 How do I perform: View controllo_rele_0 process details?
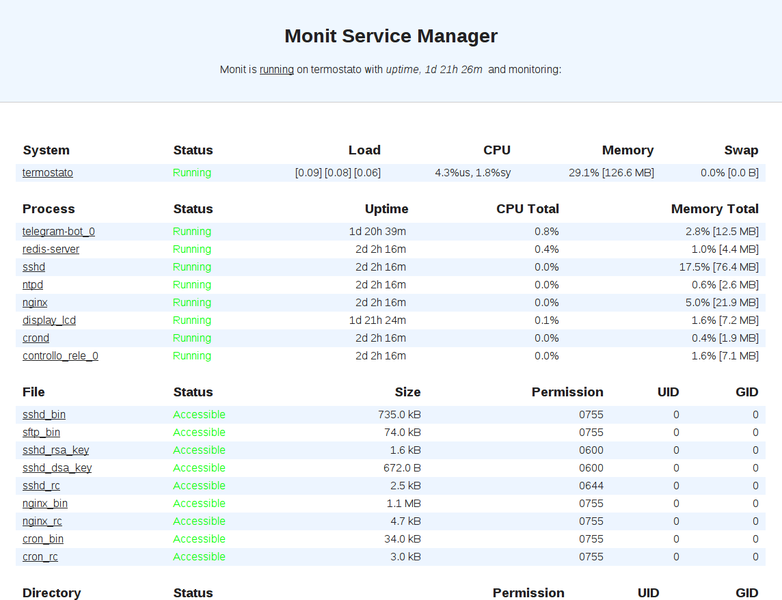coord(60,356)
